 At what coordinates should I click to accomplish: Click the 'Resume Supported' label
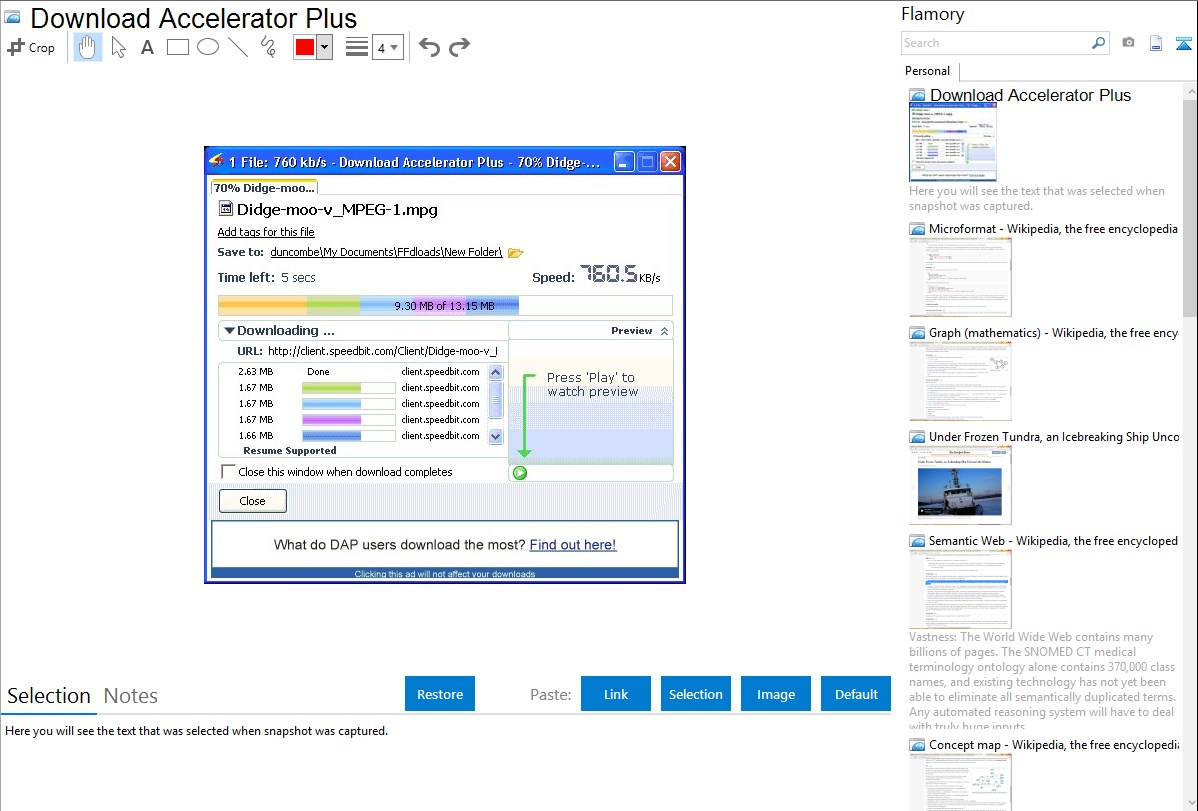tap(290, 451)
